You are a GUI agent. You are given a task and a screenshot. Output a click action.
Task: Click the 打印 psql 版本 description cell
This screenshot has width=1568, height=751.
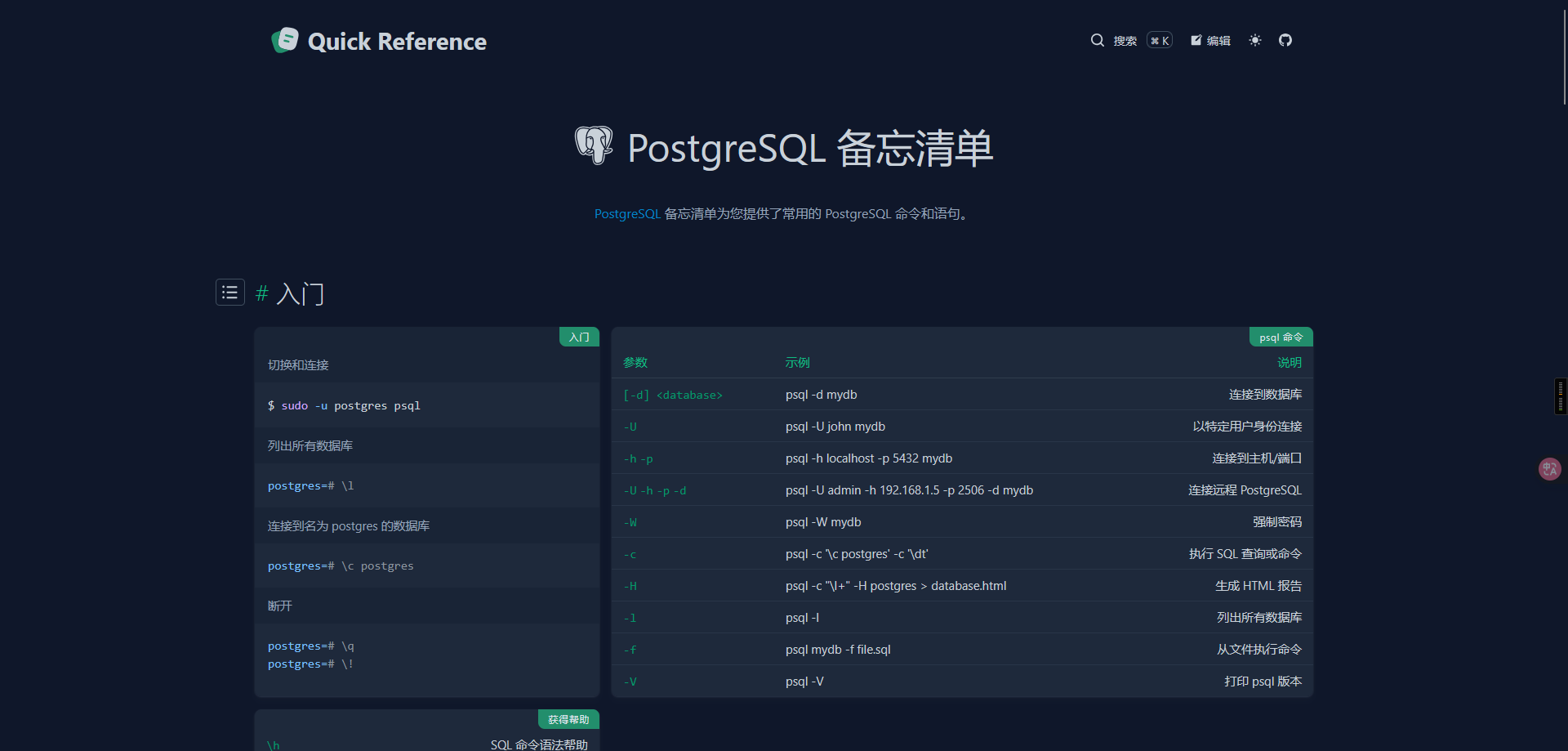click(1263, 682)
